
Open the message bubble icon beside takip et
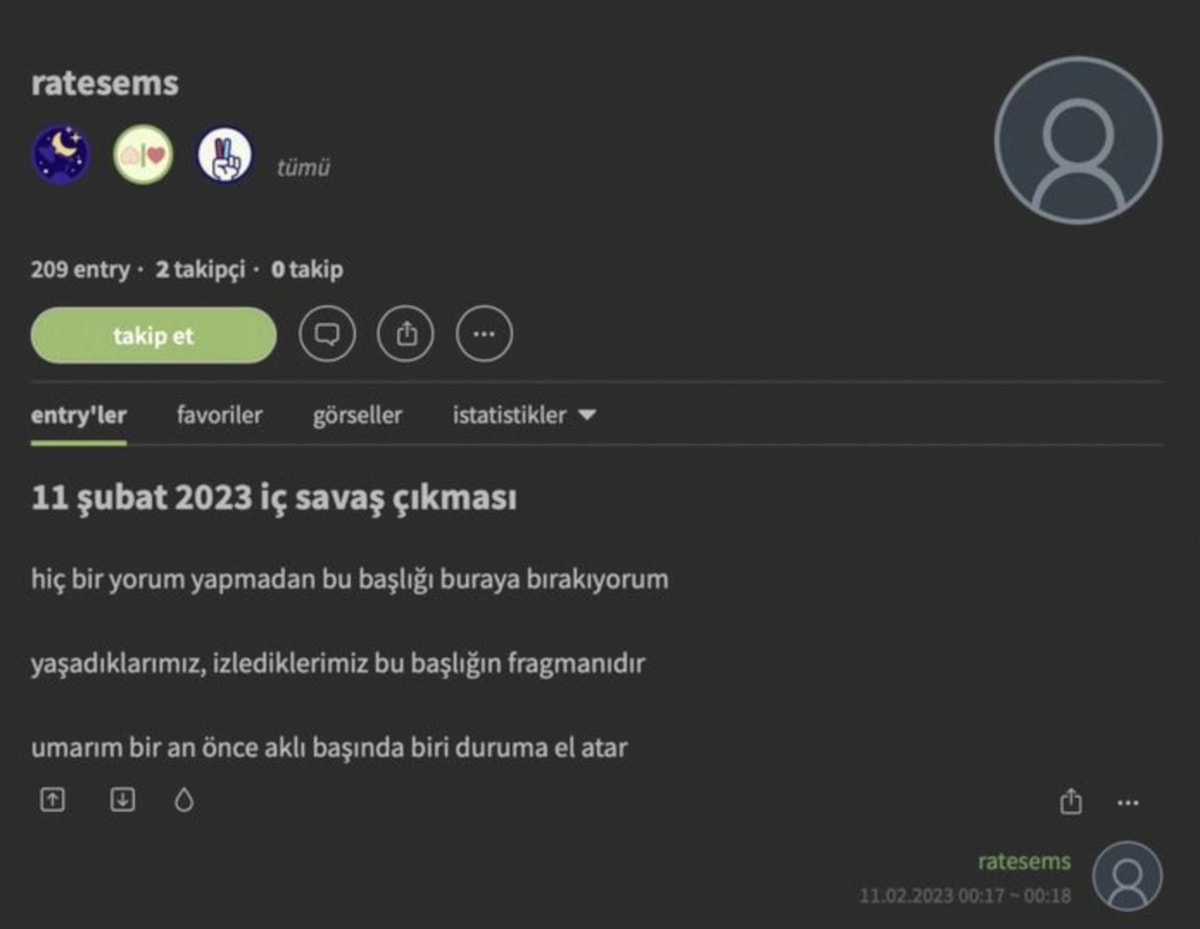click(327, 335)
